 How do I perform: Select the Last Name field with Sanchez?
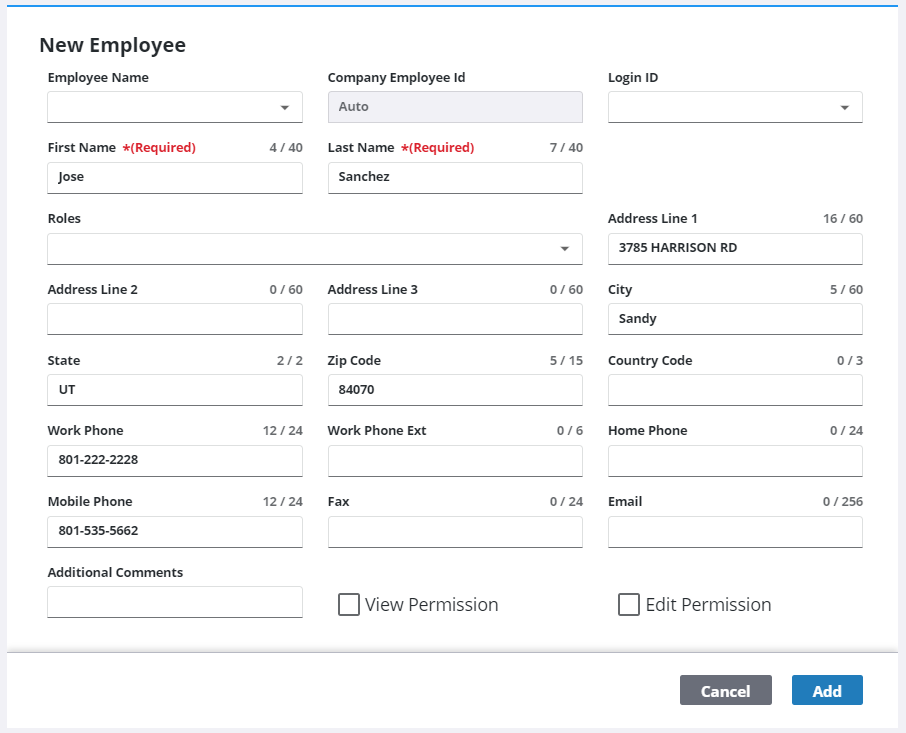[454, 178]
